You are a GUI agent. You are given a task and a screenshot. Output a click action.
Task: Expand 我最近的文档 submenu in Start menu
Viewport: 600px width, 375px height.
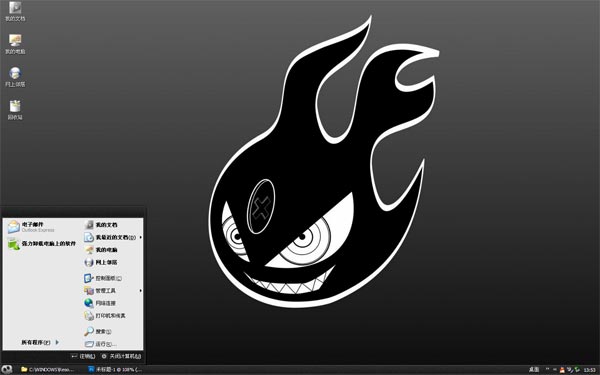click(x=113, y=237)
